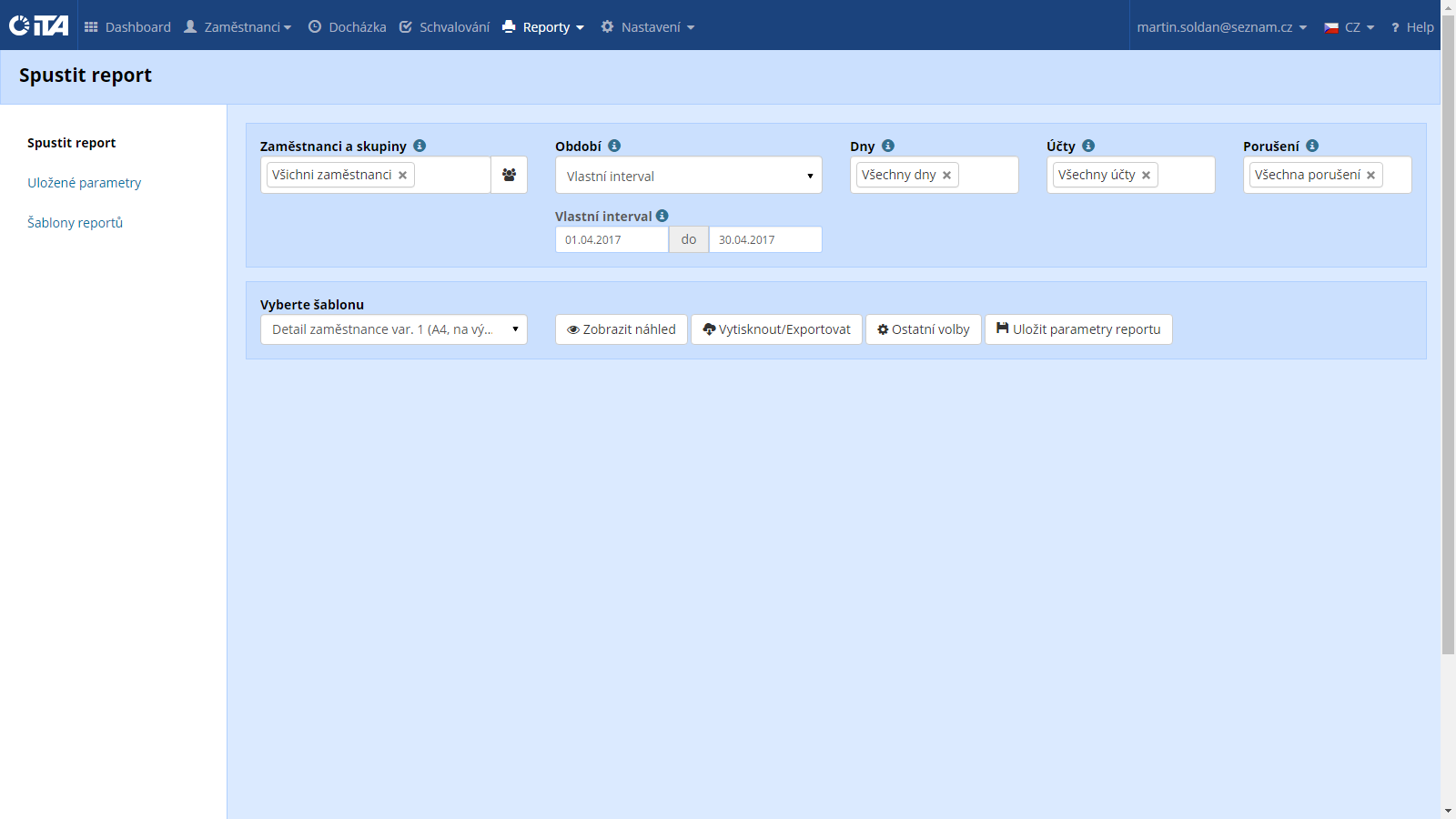Click info icon next to Účty
The image size is (1456, 819).
coord(1088,146)
